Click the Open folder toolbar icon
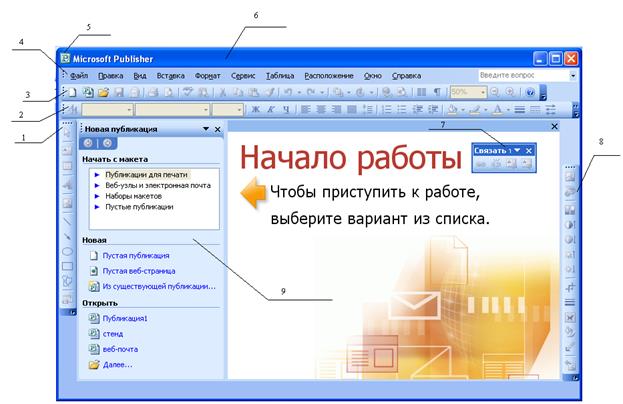 tap(103, 92)
